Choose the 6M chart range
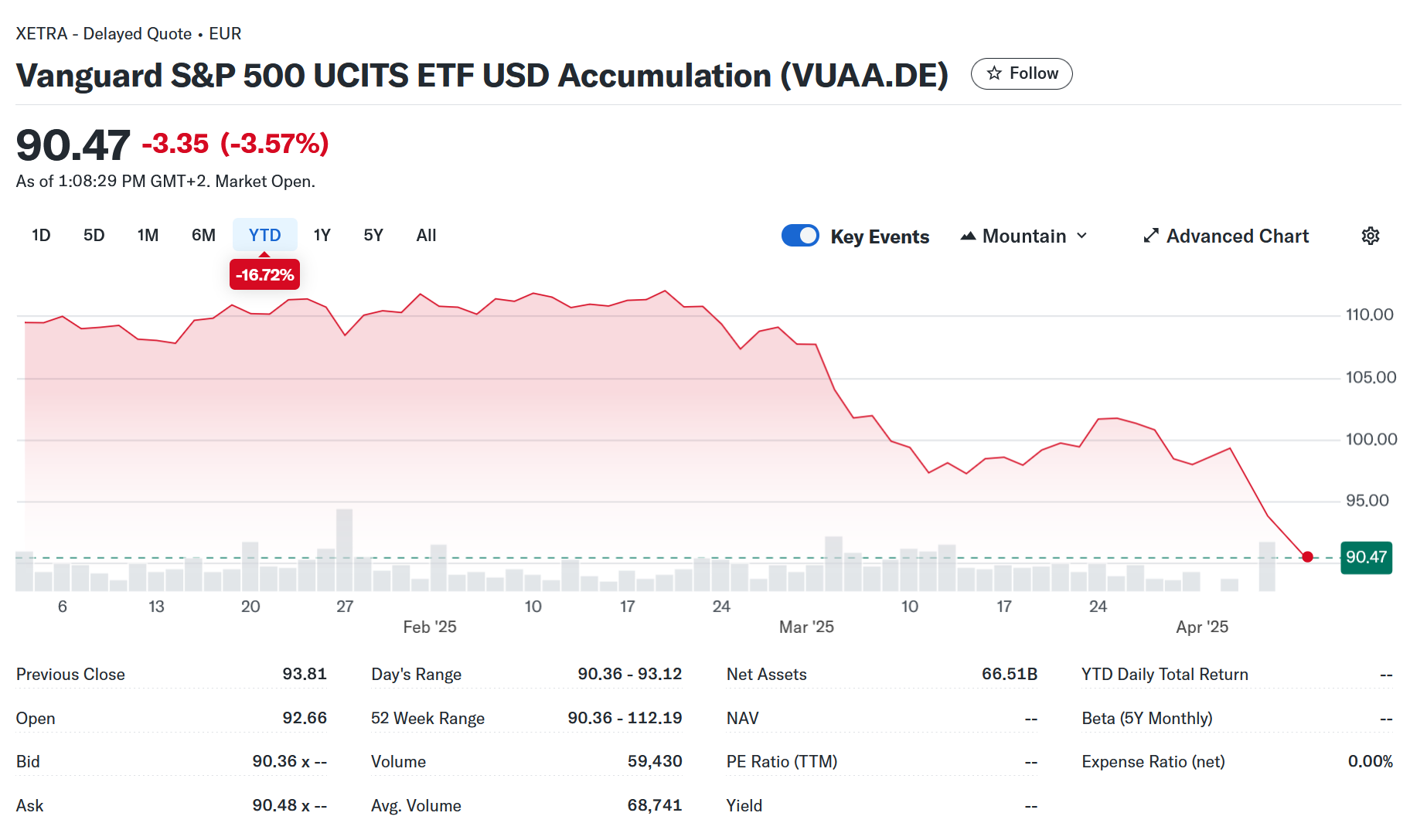The height and width of the screenshot is (840, 1410). (x=203, y=235)
